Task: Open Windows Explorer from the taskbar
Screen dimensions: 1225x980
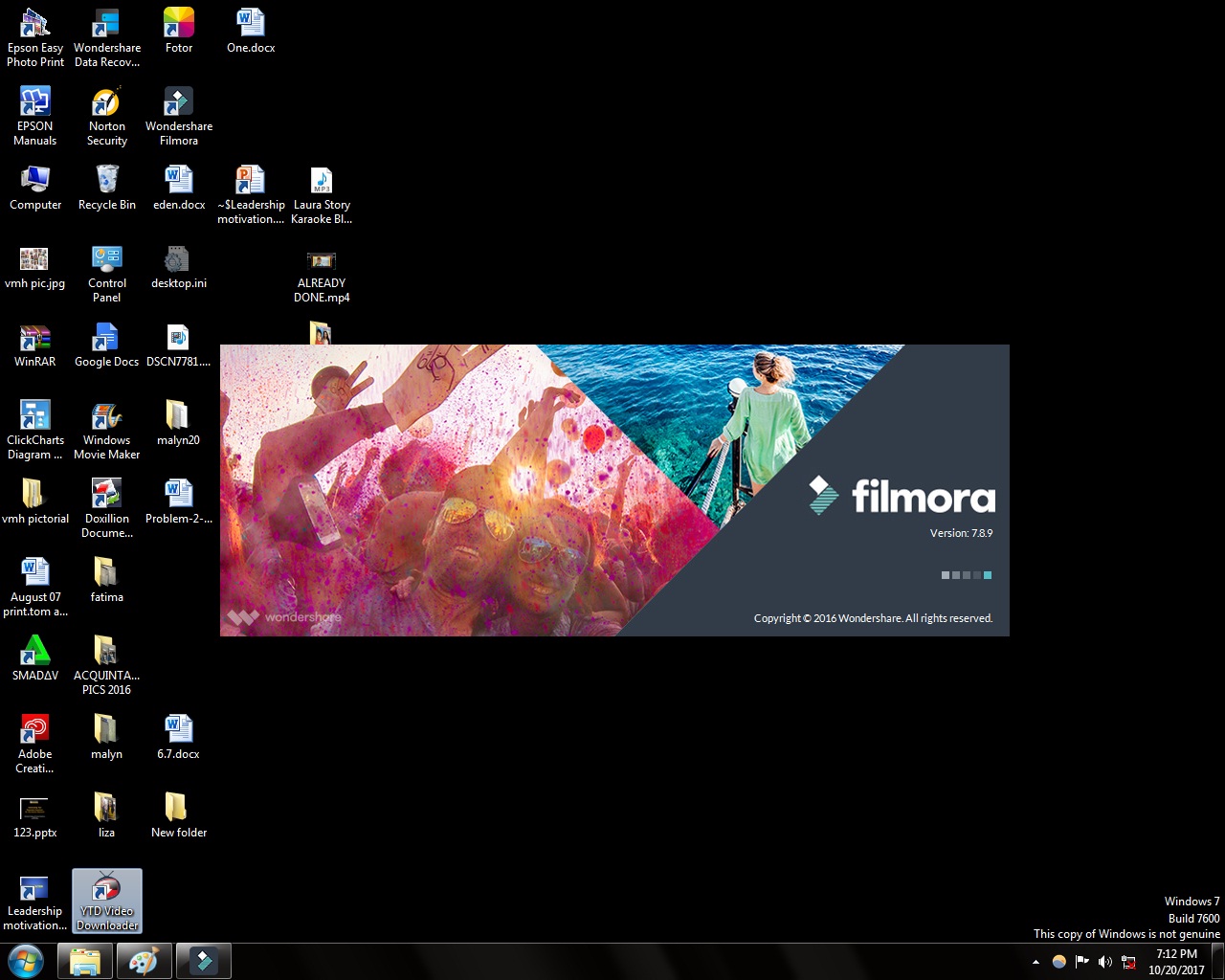Action: pyautogui.click(x=85, y=962)
